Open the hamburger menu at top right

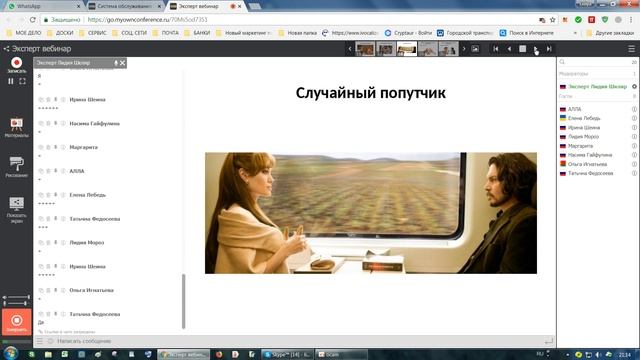point(631,49)
